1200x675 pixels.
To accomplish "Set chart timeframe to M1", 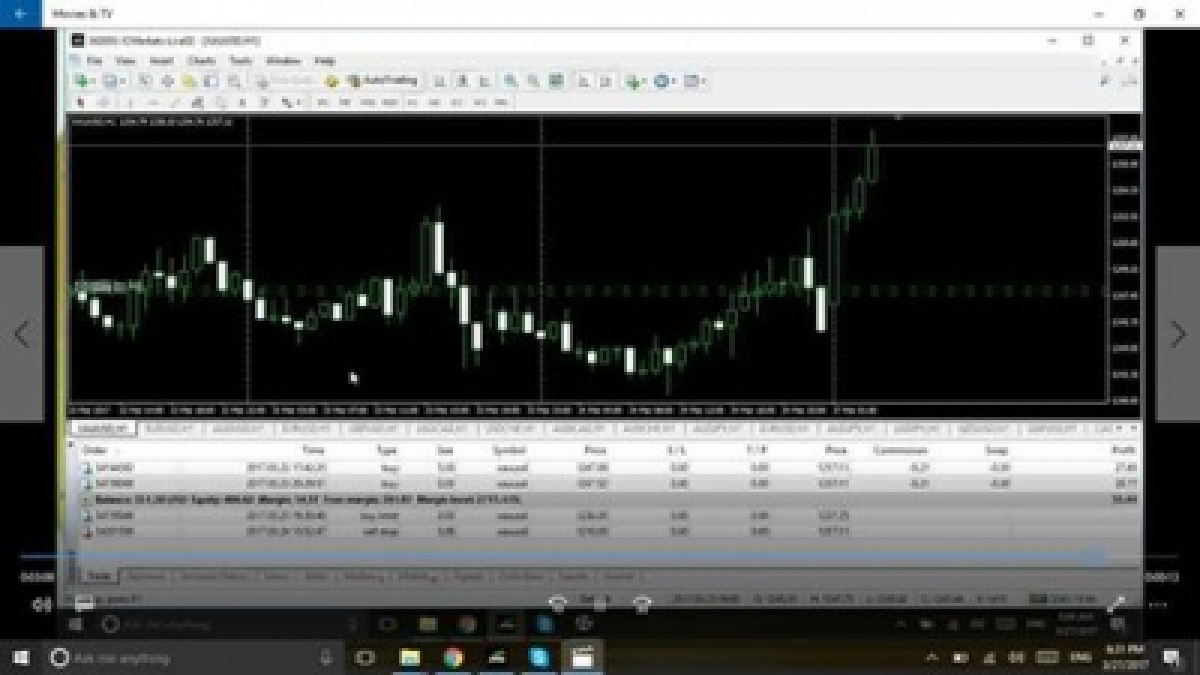I will pos(322,102).
